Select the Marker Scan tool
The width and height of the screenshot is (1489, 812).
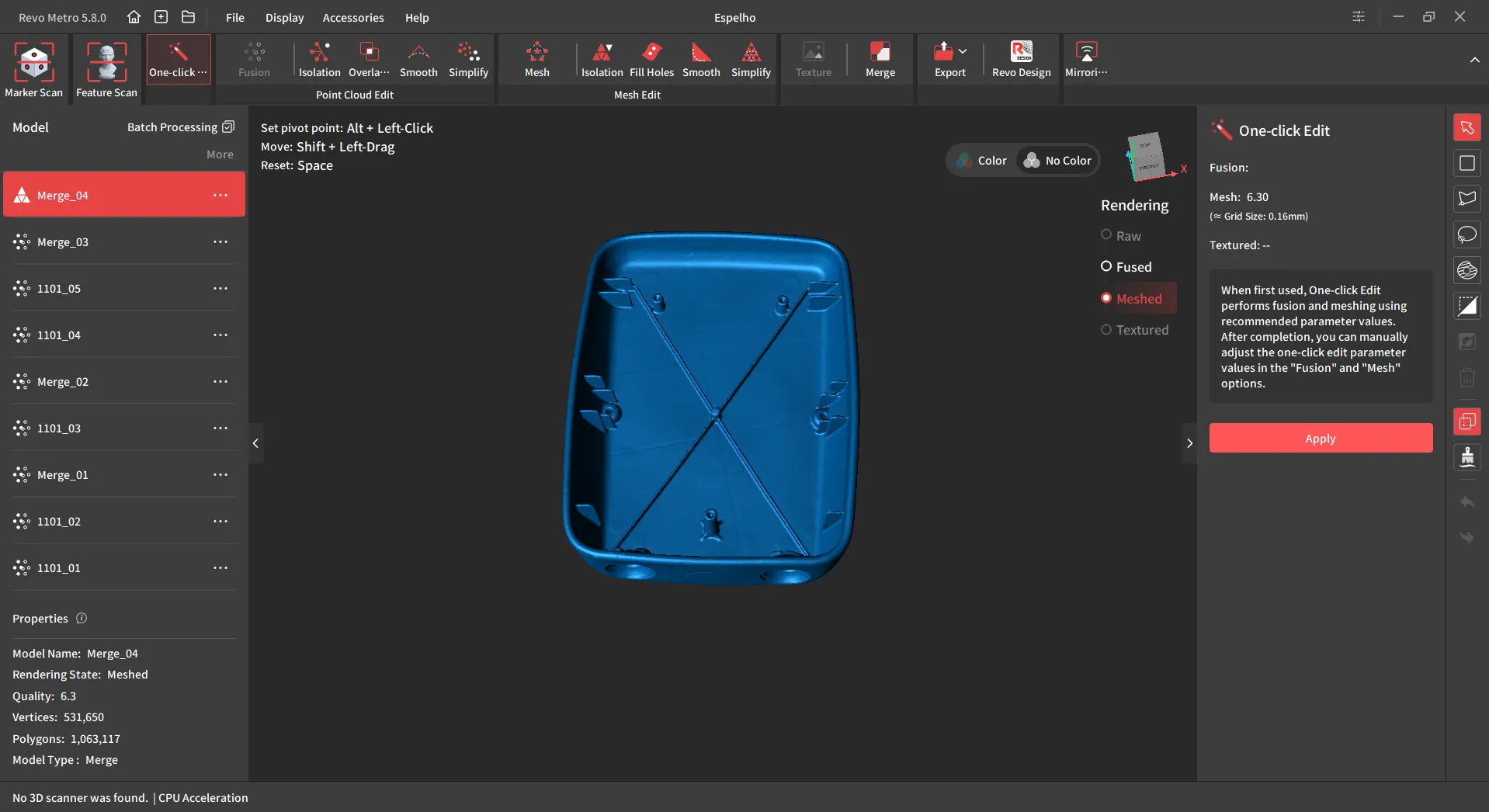(34, 70)
